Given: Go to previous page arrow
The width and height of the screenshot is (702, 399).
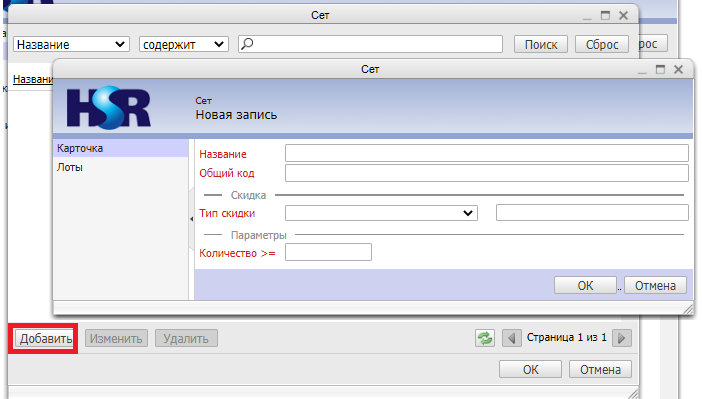Looking at the screenshot, I should 512,338.
